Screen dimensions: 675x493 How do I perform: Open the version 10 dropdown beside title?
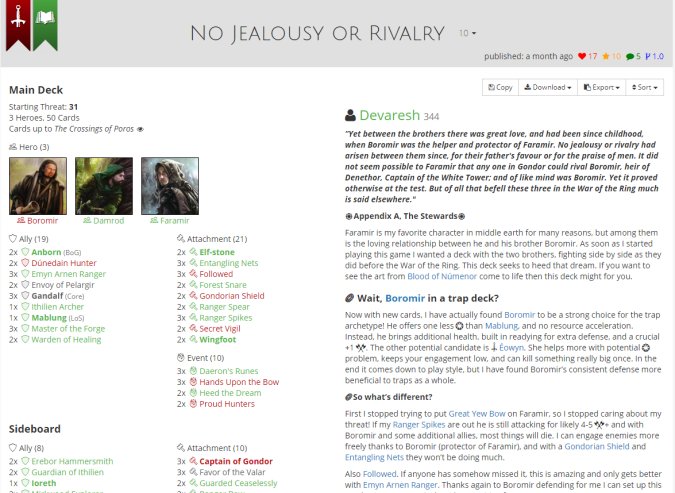coord(468,33)
